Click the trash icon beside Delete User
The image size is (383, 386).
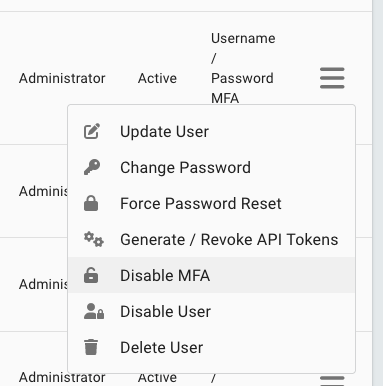[91, 347]
